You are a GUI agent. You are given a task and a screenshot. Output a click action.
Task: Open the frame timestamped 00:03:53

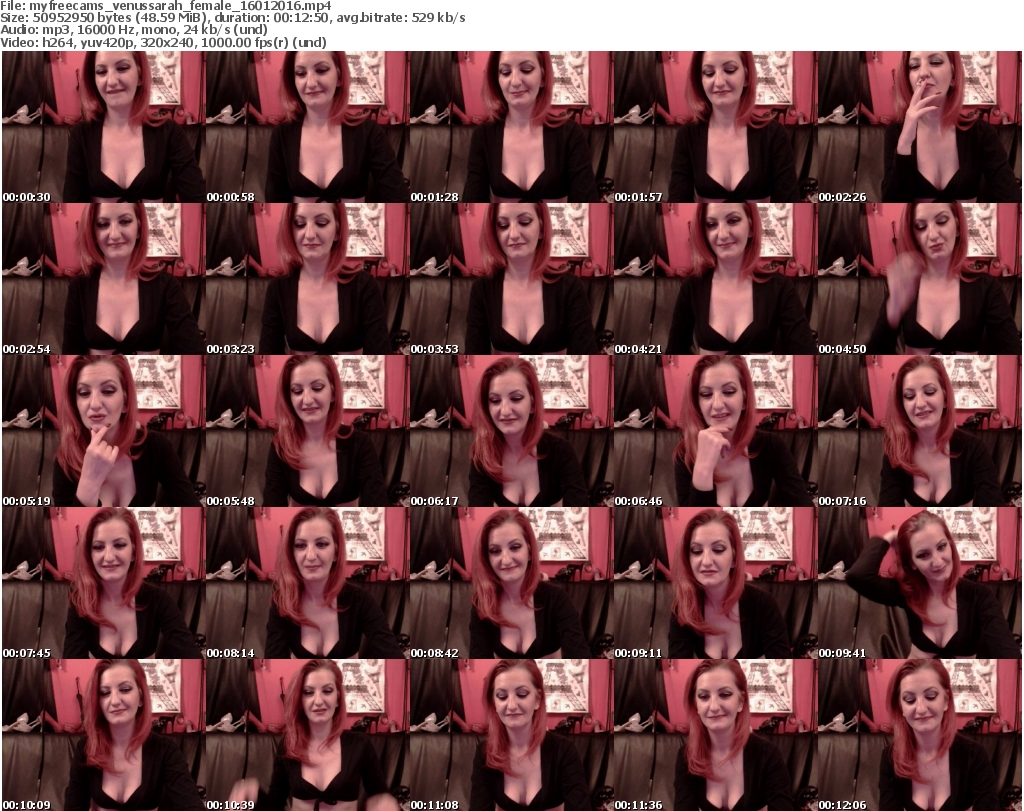(510, 279)
